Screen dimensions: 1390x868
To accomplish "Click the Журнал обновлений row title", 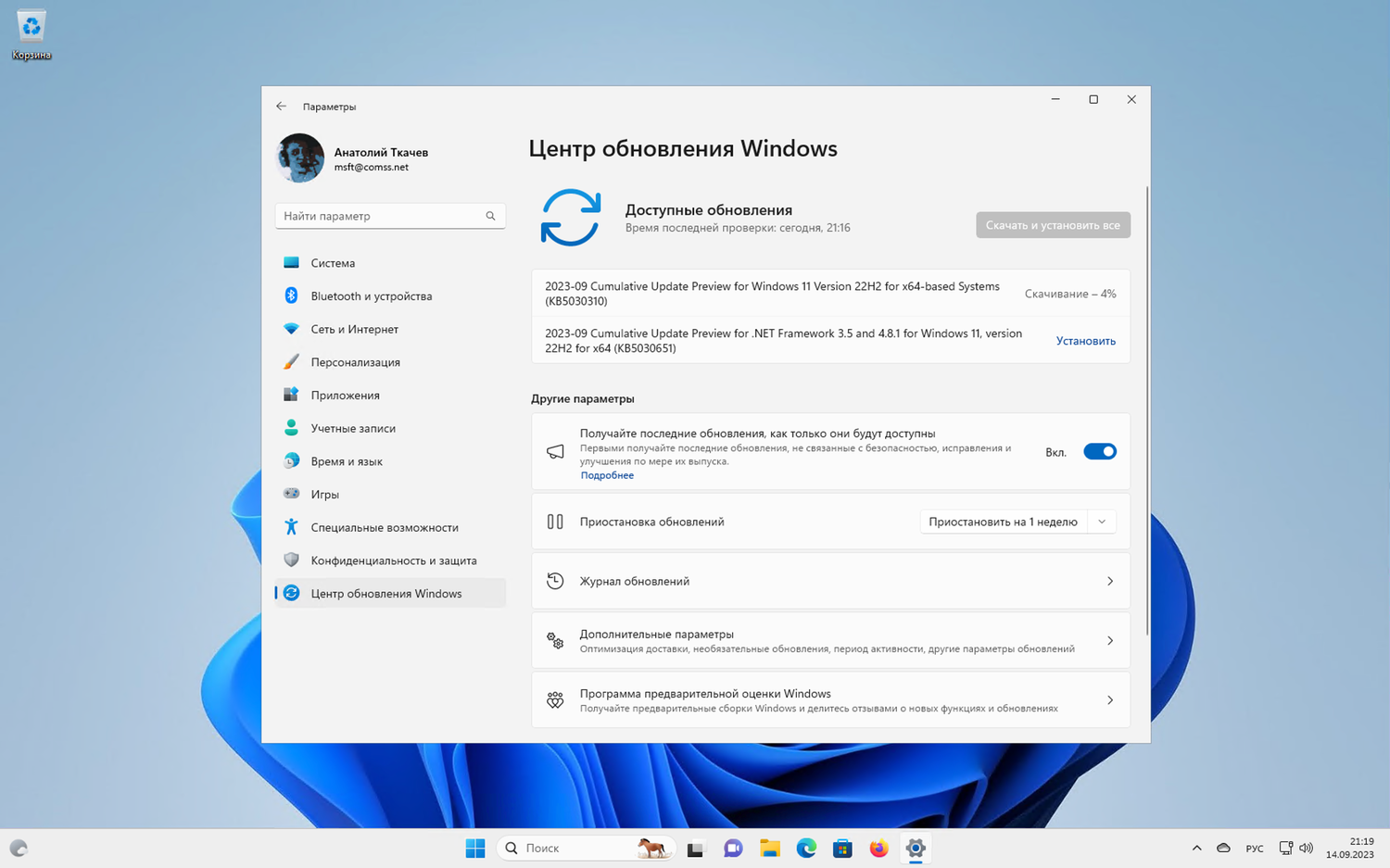I will pyautogui.click(x=635, y=581).
